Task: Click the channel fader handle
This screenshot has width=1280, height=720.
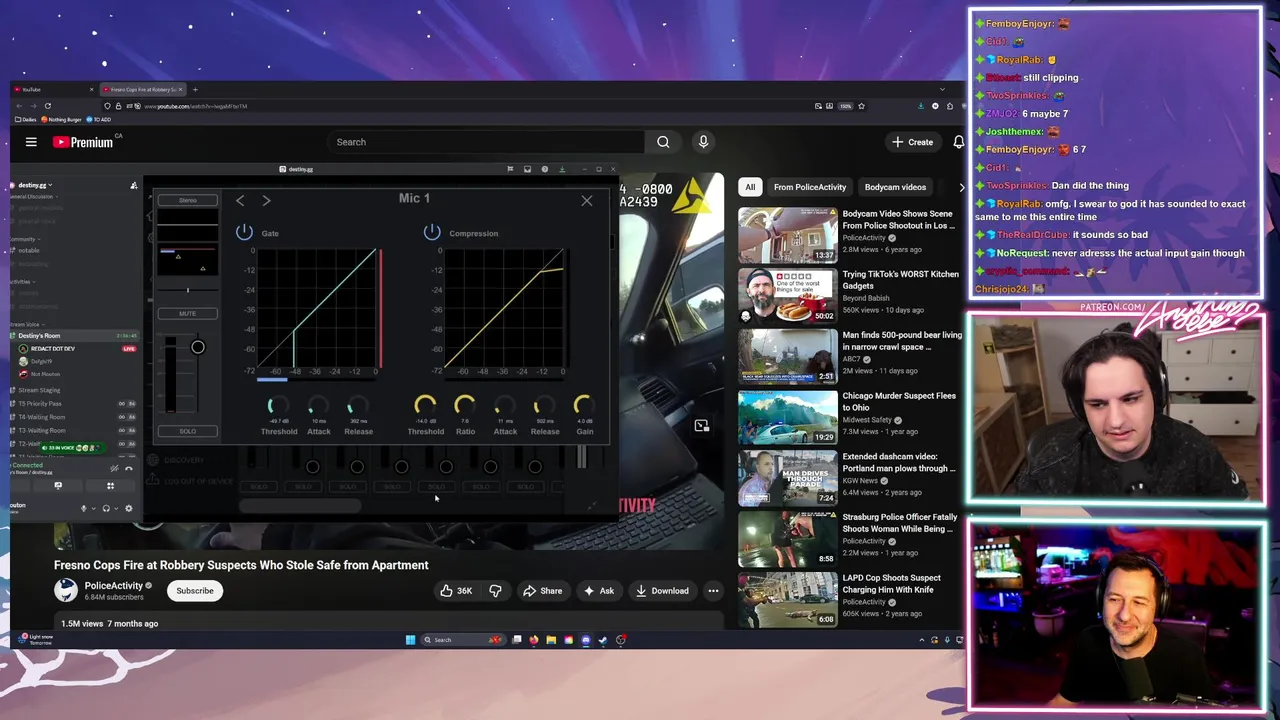Action: pos(198,347)
